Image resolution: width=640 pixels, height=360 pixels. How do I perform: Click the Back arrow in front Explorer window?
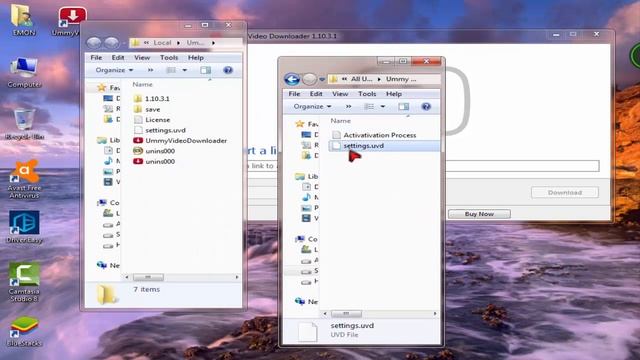[292, 79]
